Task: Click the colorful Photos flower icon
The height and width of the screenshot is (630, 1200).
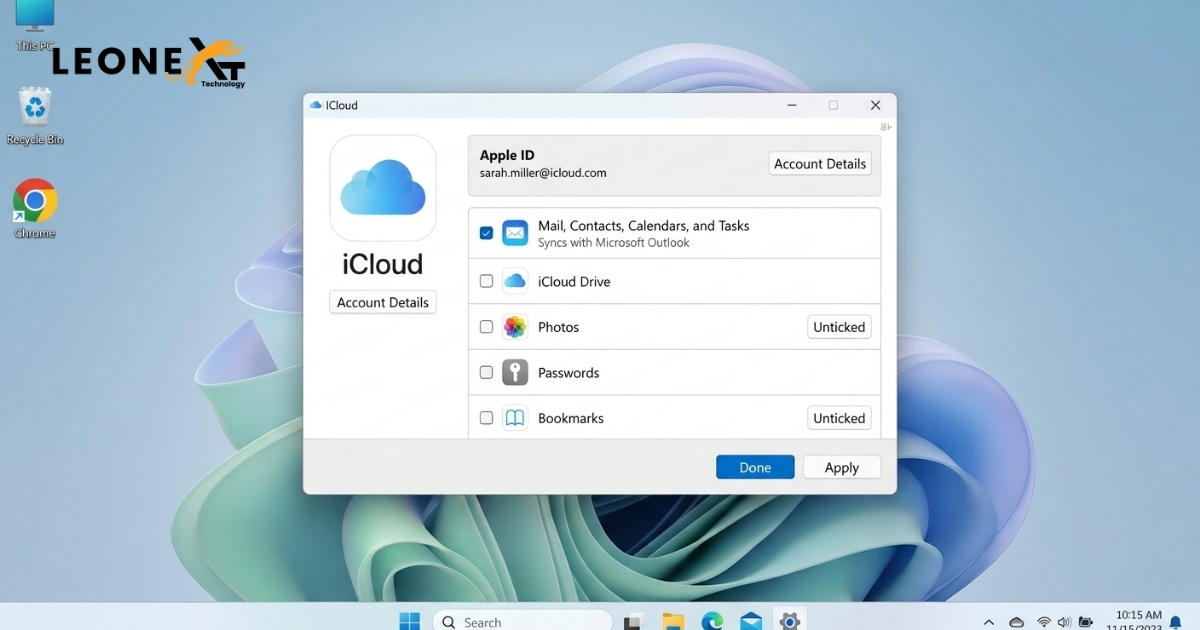Action: [515, 327]
